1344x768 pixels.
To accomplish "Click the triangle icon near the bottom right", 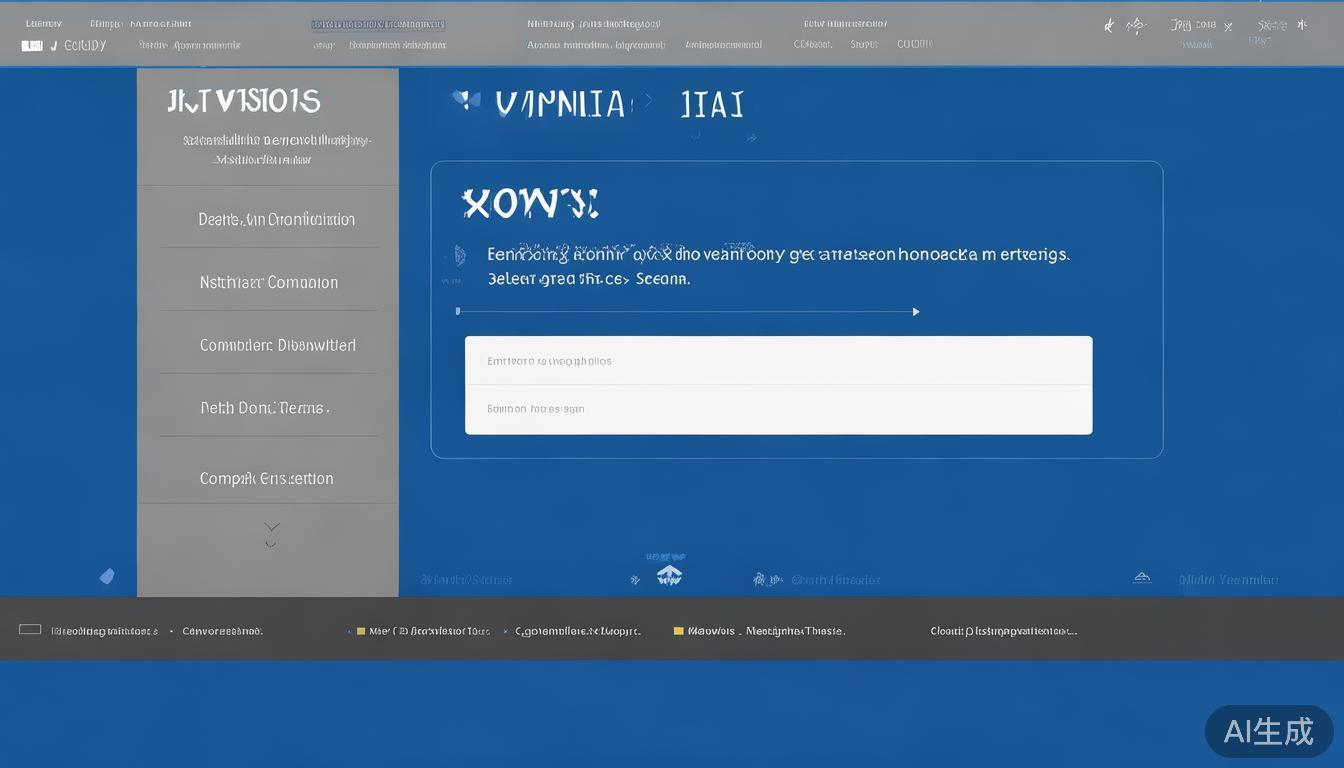I will [x=1141, y=578].
